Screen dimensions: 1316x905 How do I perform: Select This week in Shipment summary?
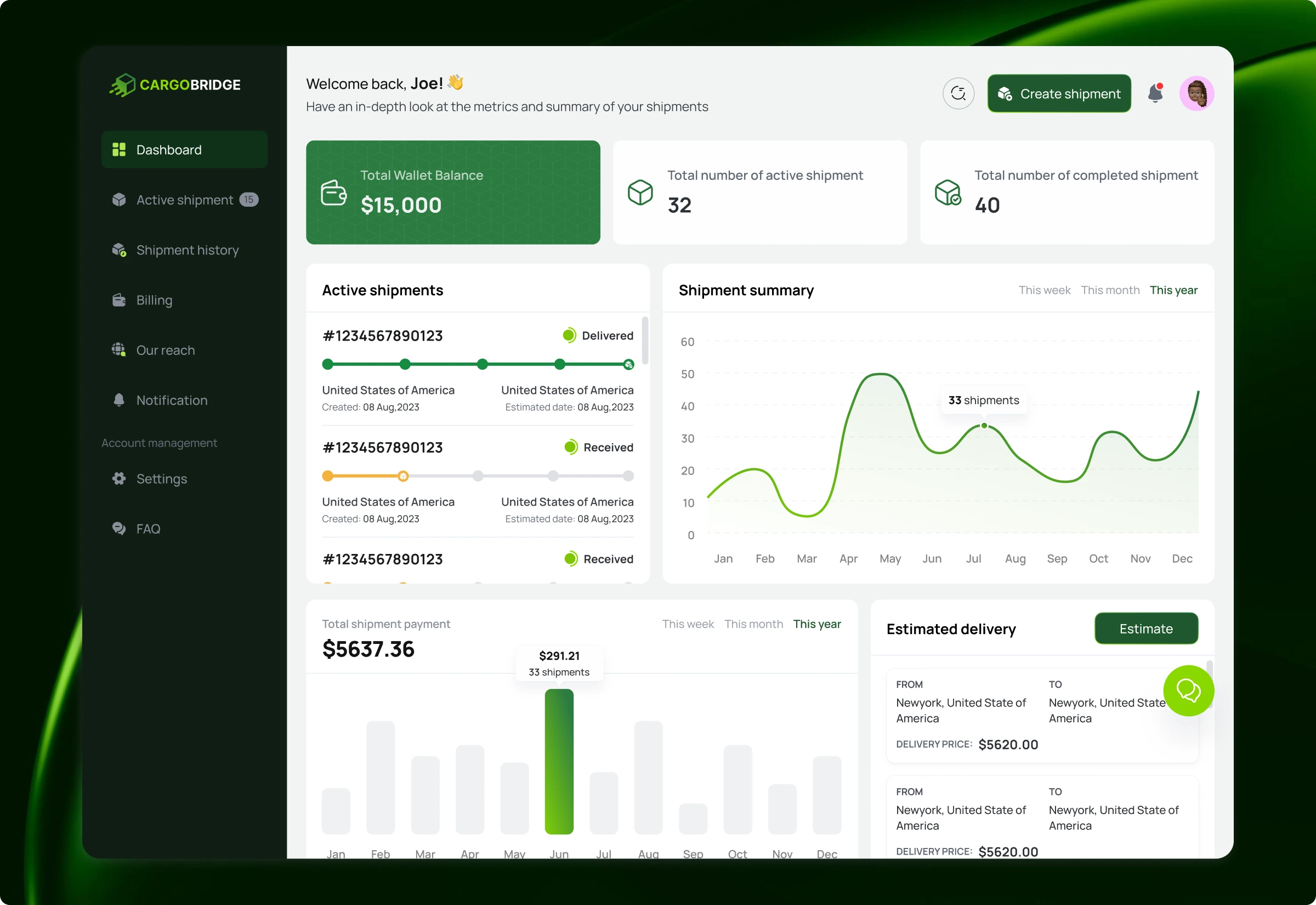click(1044, 290)
